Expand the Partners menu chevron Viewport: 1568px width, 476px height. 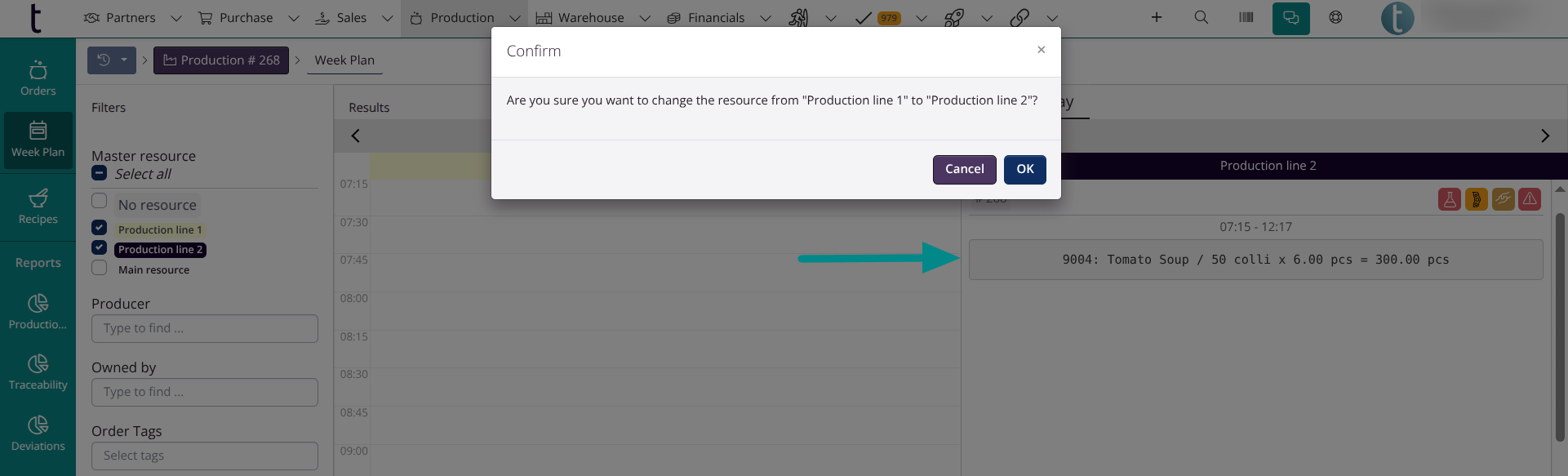pyautogui.click(x=176, y=18)
